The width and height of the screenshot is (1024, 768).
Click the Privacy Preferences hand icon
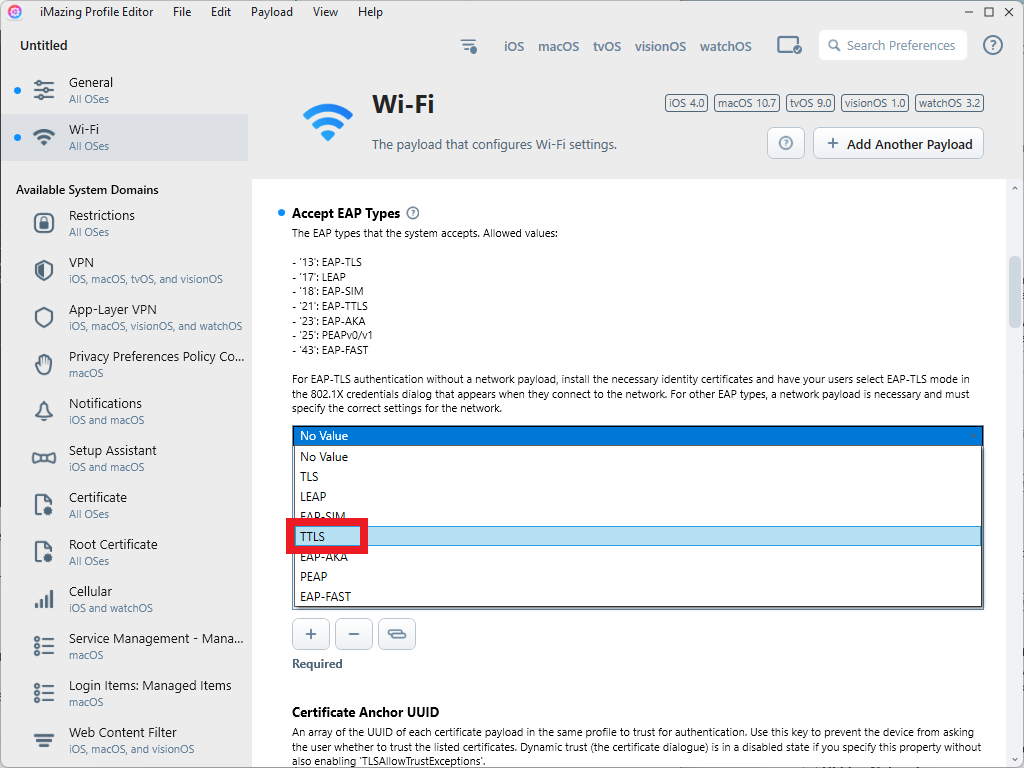[44, 364]
